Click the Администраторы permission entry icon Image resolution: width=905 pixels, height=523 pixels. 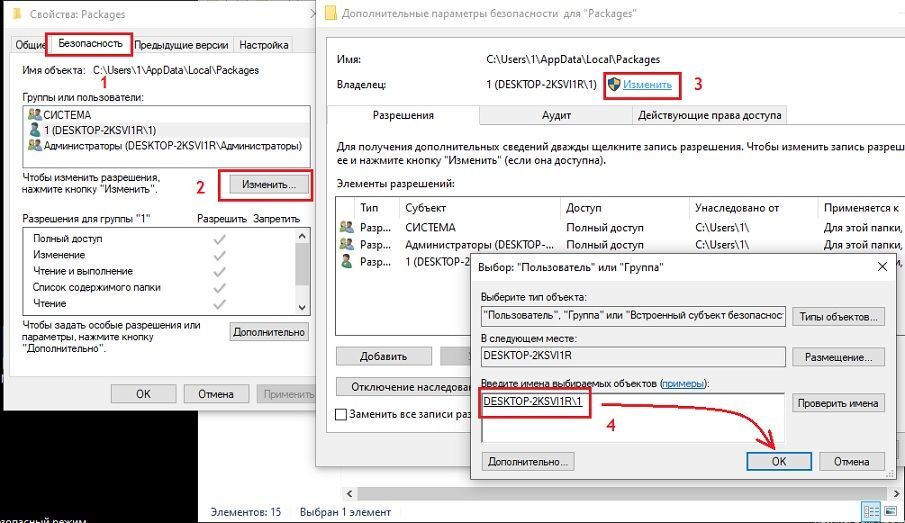347,244
